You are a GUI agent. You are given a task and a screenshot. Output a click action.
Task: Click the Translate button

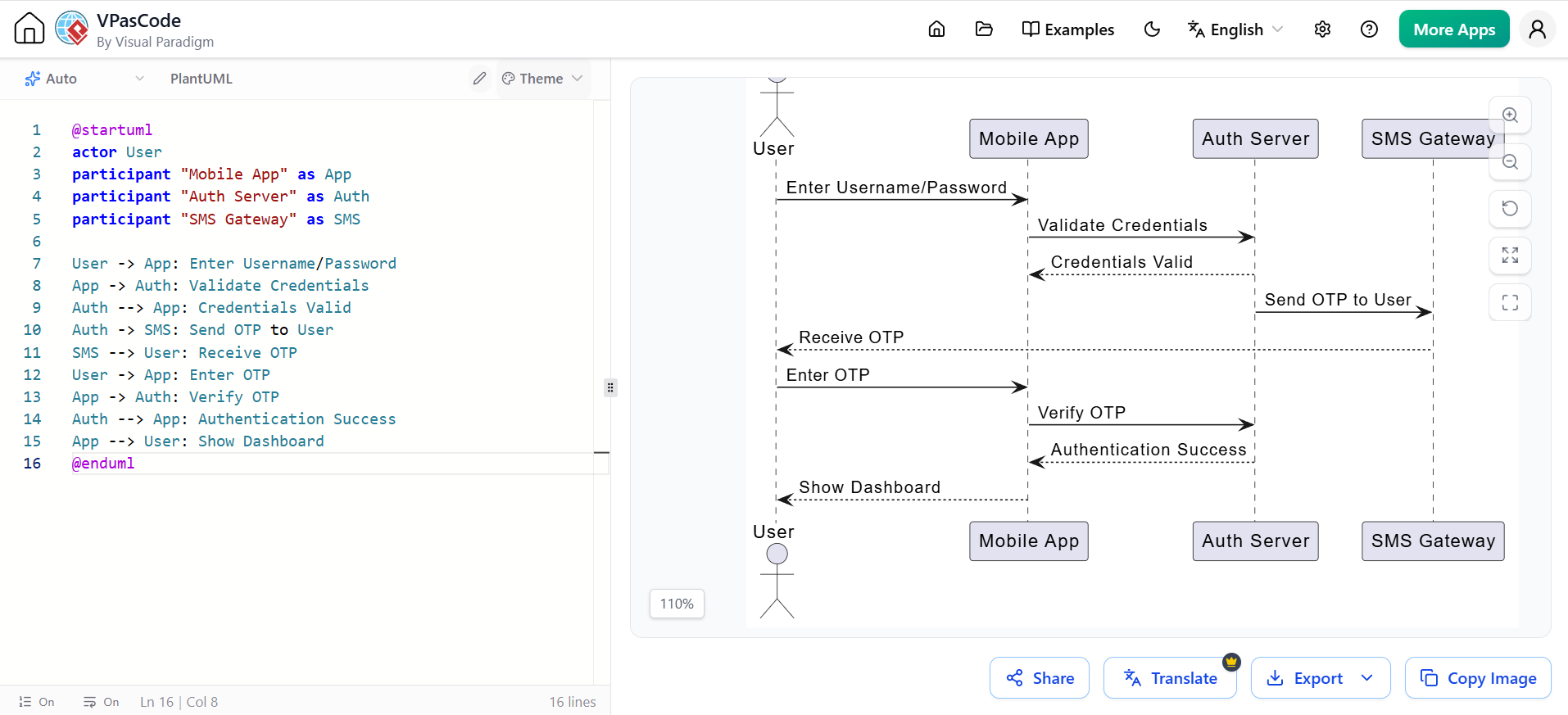pos(1170,678)
